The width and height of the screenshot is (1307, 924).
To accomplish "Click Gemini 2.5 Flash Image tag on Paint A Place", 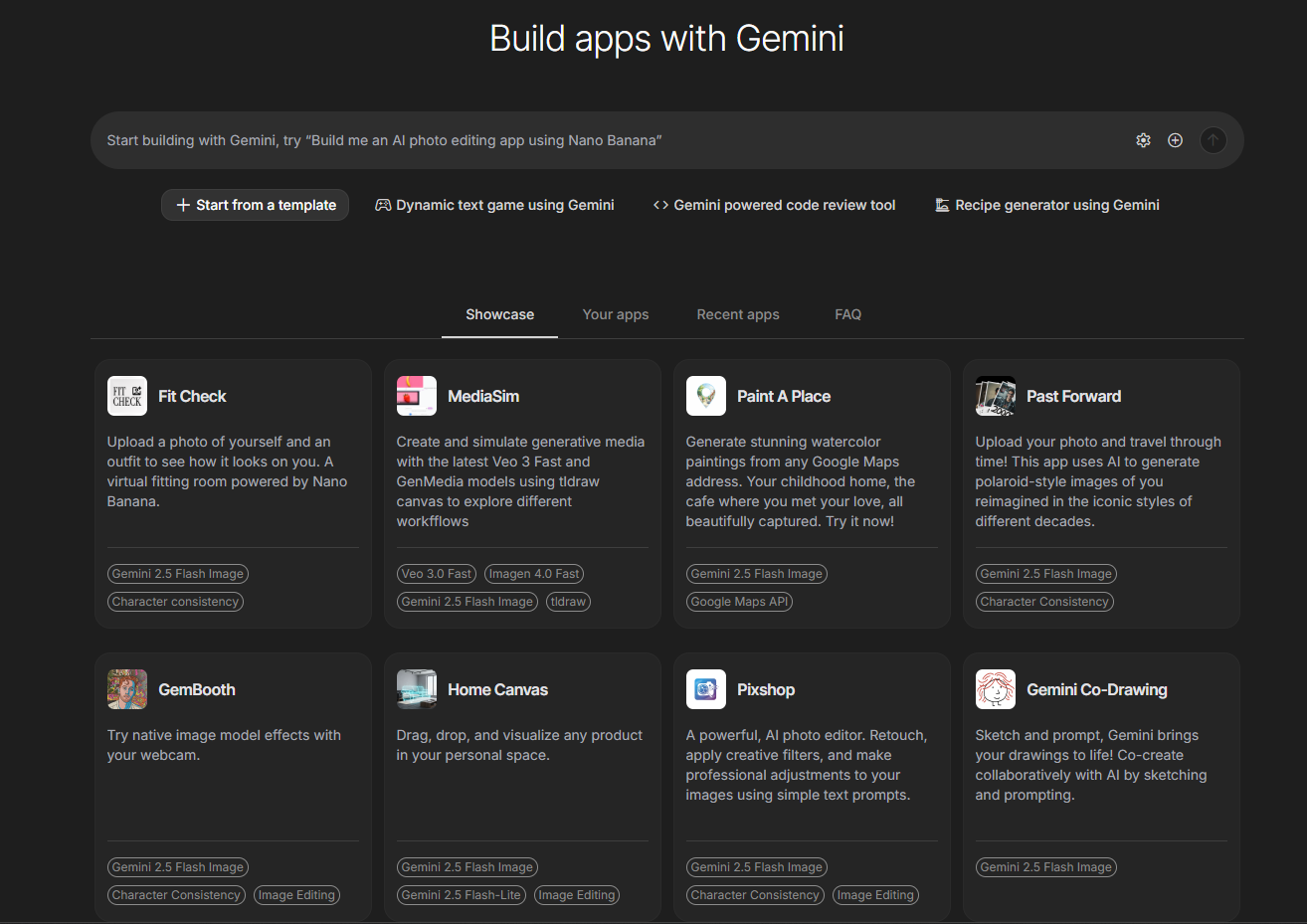I will click(x=757, y=574).
